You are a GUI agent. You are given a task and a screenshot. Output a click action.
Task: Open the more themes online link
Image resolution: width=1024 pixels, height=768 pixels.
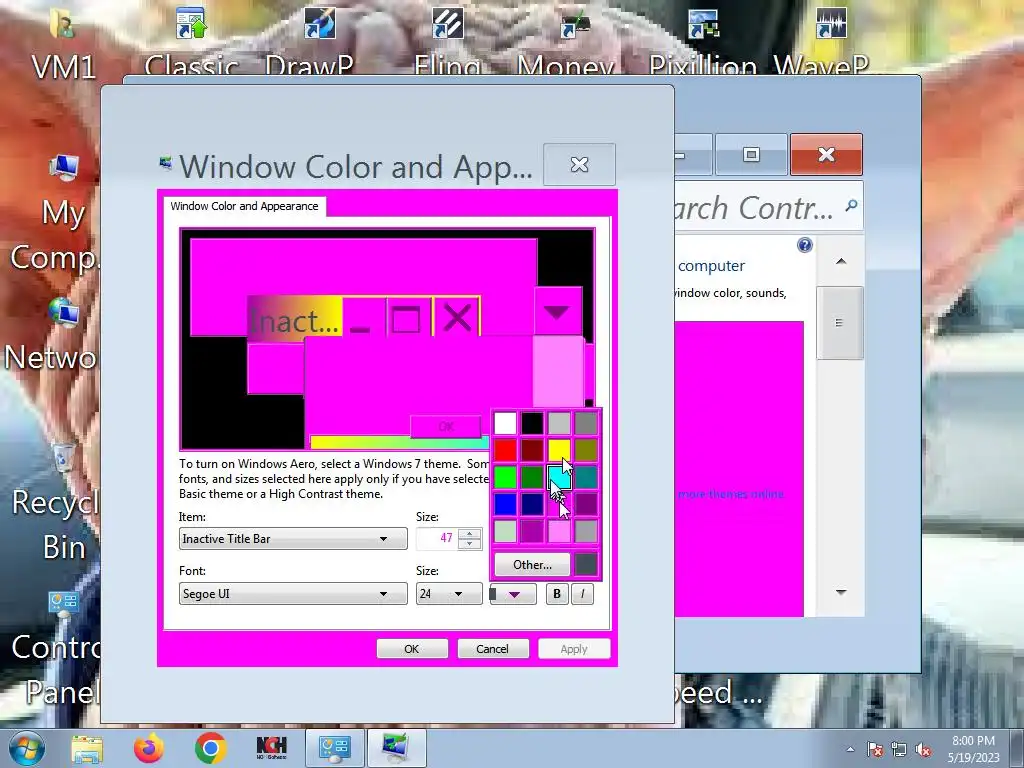pyautogui.click(x=731, y=494)
